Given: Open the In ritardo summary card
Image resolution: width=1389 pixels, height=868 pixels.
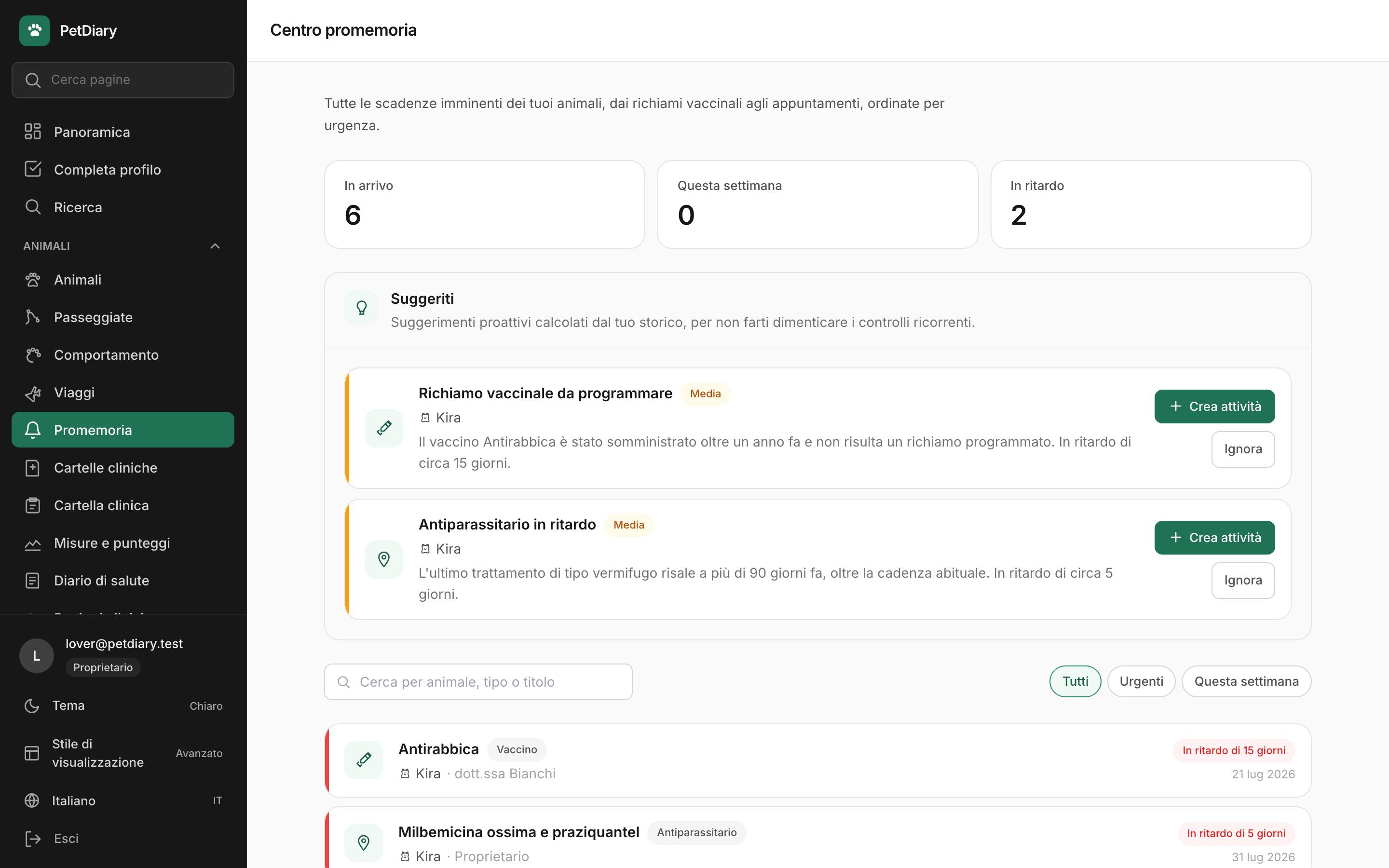Looking at the screenshot, I should pos(1151,204).
